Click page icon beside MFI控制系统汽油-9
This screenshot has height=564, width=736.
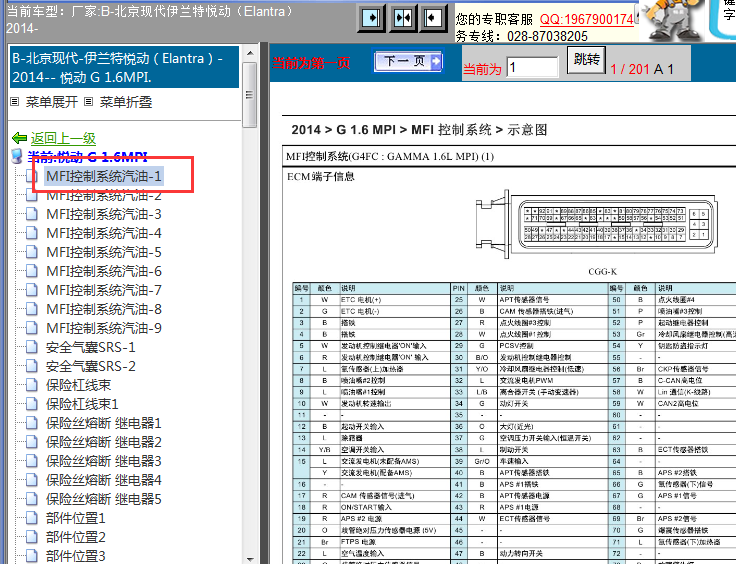[32, 328]
